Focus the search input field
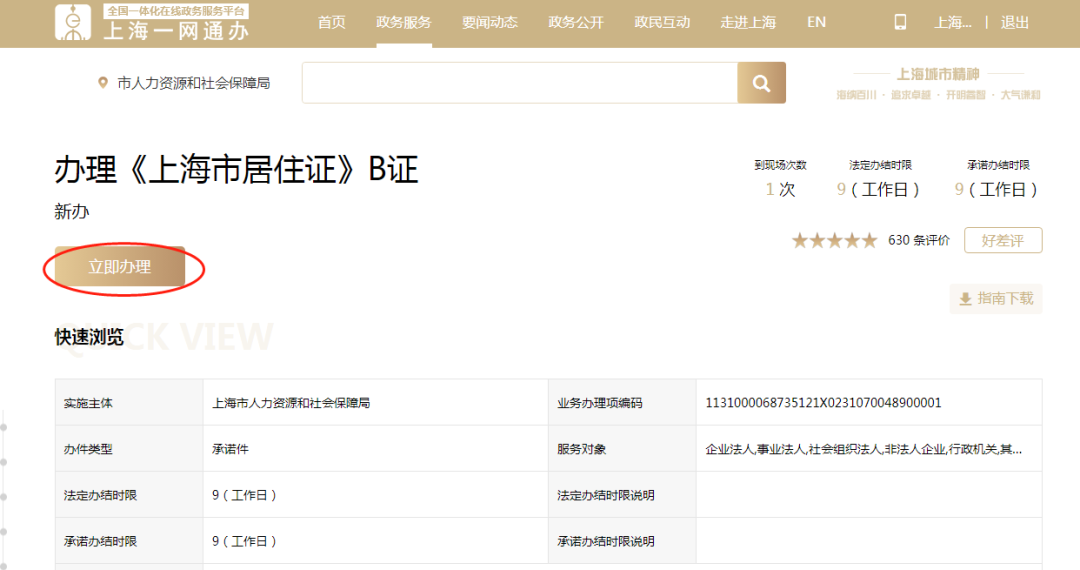The width and height of the screenshot is (1080, 570). tap(520, 83)
